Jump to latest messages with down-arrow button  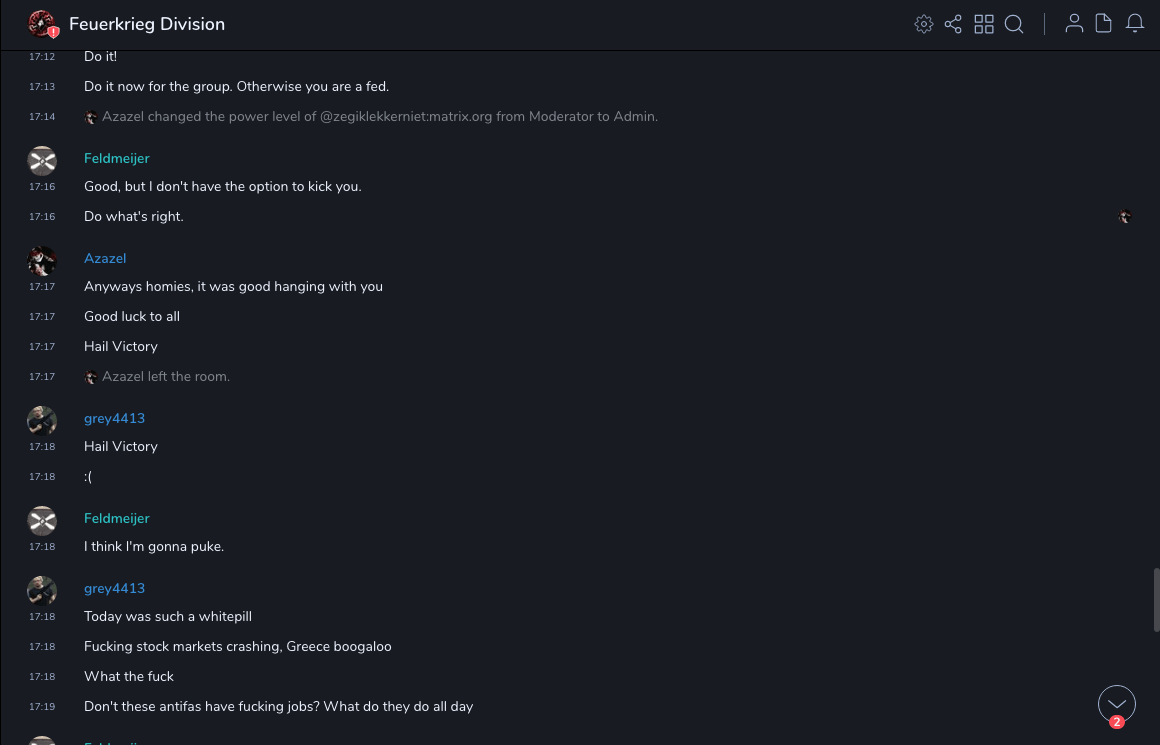click(1117, 704)
